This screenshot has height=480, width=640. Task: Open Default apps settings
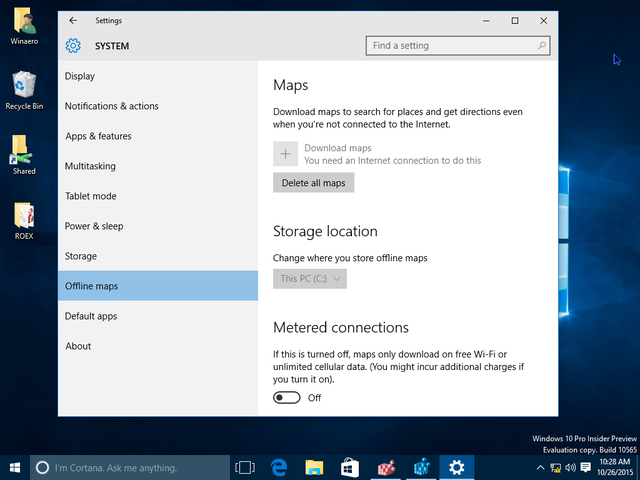click(158, 316)
